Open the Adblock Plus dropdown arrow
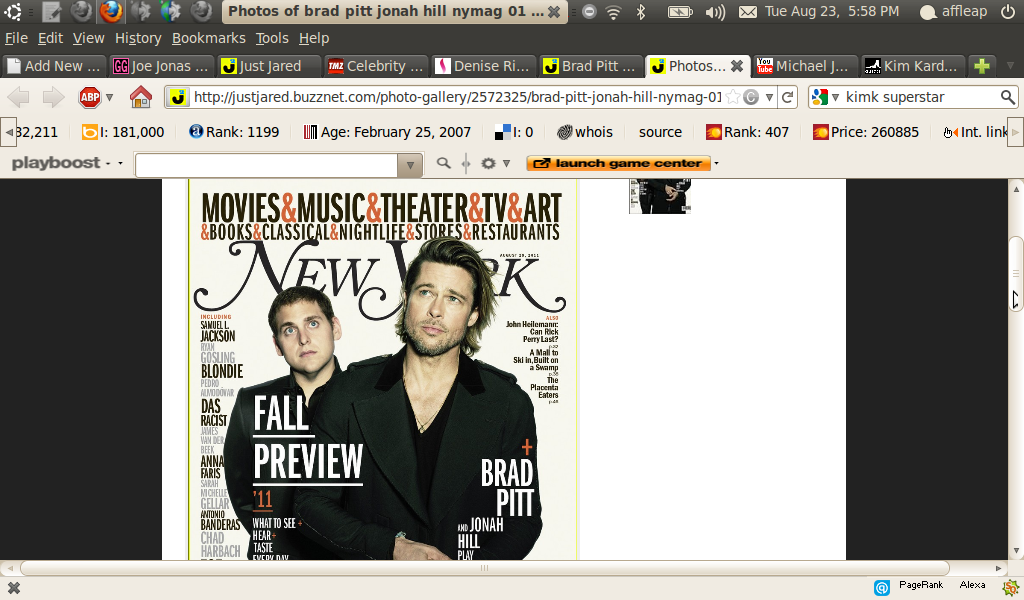This screenshot has width=1024, height=600. coord(110,97)
